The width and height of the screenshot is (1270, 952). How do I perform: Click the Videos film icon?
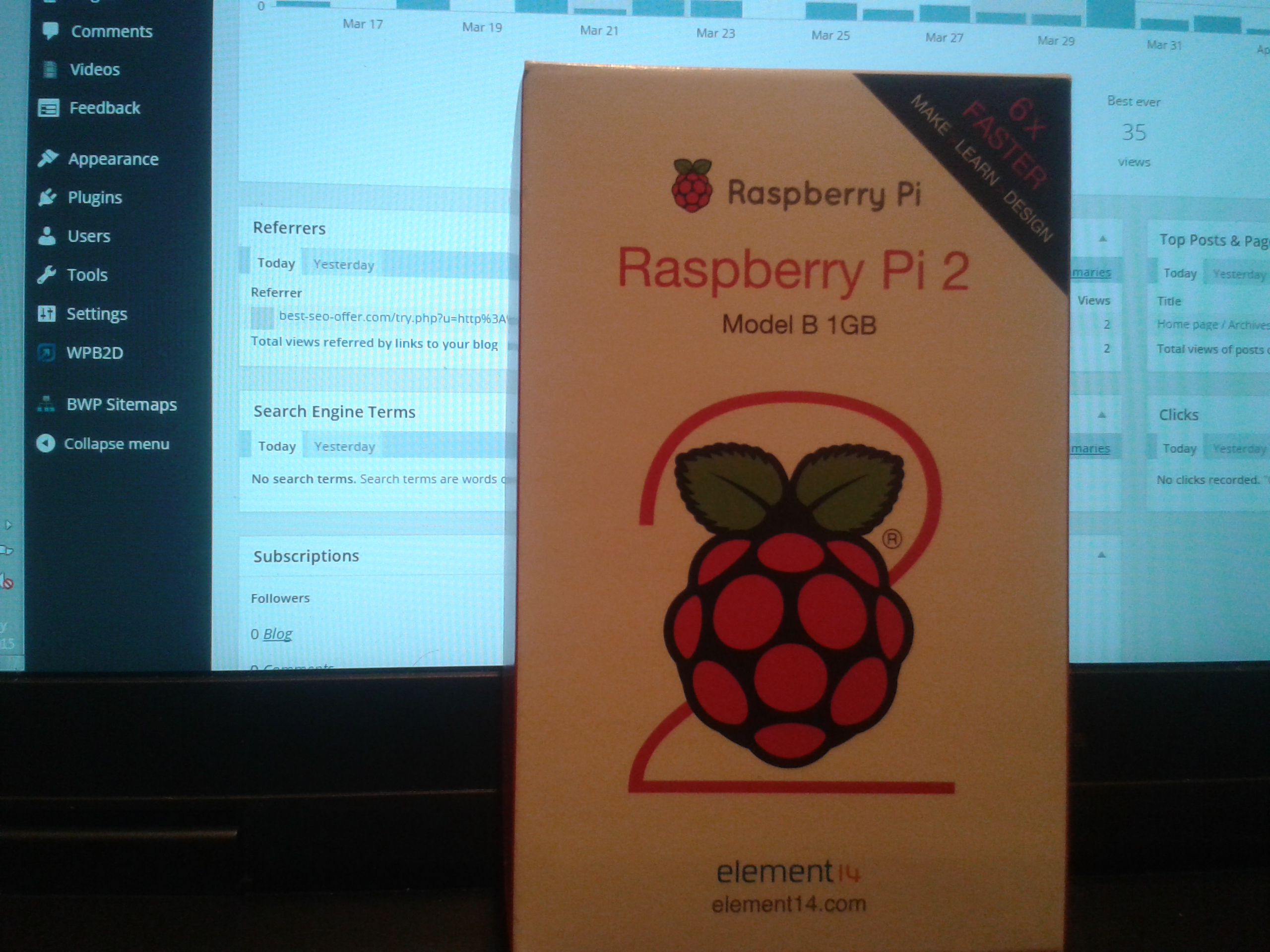50,69
